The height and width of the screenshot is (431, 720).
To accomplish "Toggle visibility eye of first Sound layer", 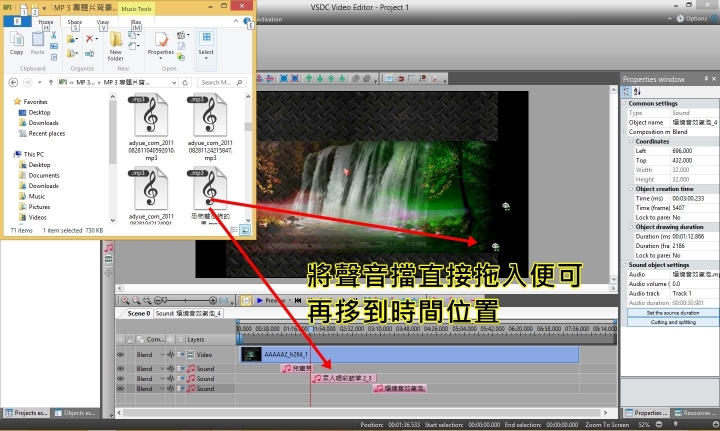I will 120,369.
